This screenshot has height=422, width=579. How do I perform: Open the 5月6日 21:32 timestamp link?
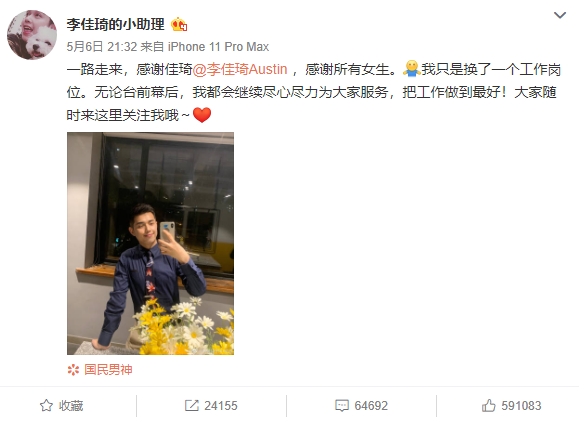[102, 47]
